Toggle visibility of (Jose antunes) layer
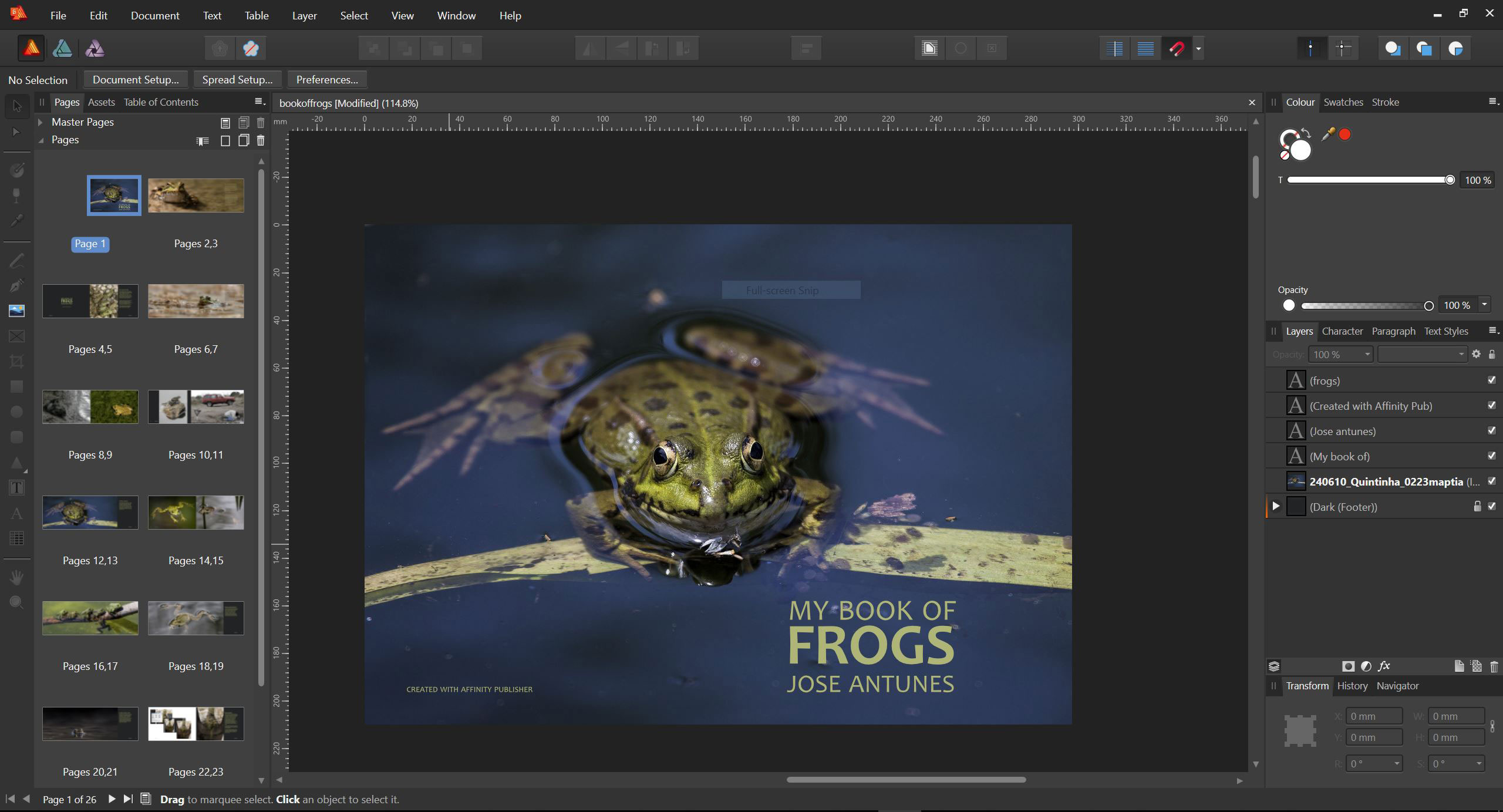The width and height of the screenshot is (1503, 812). click(x=1491, y=430)
